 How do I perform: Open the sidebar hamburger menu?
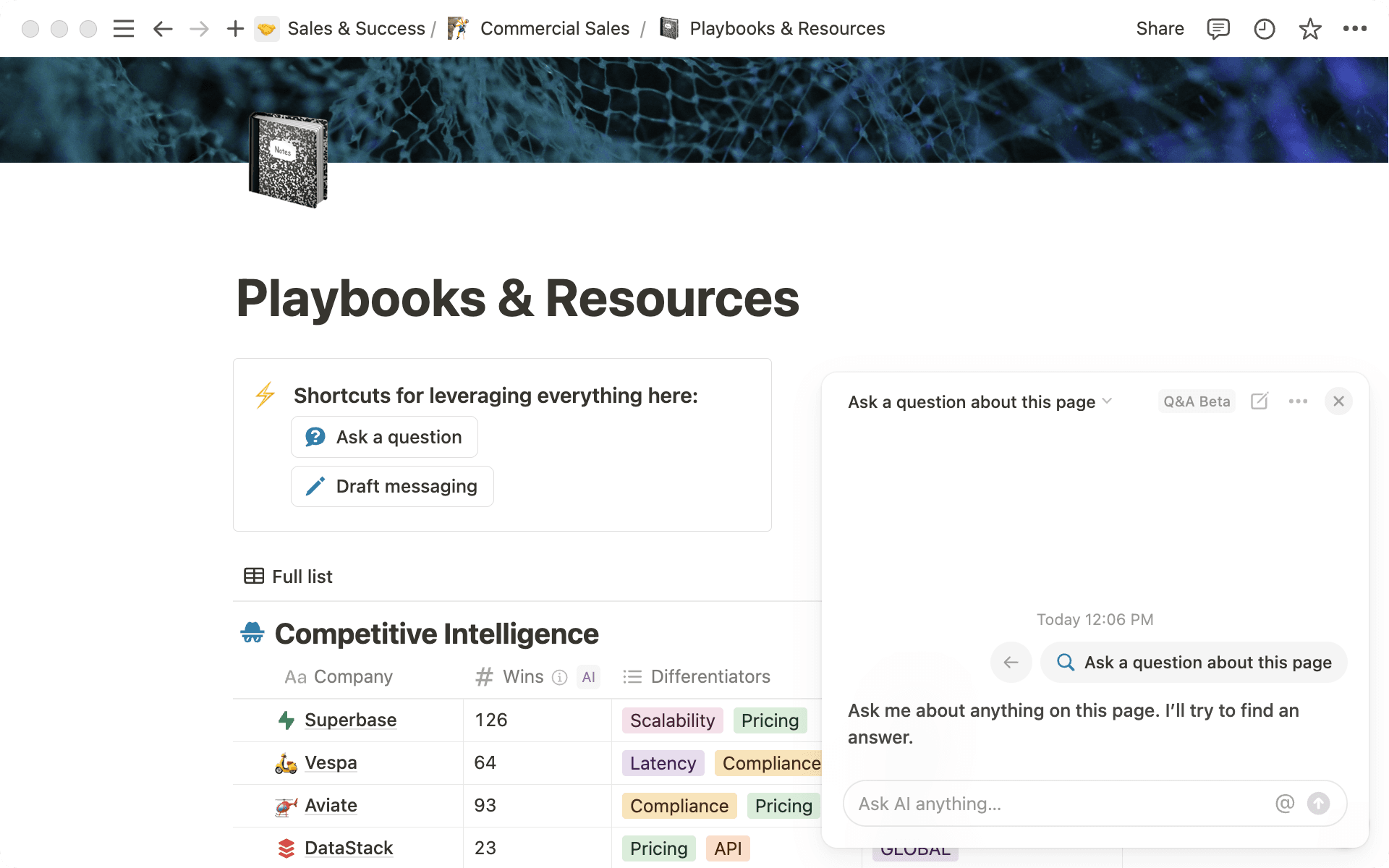pos(124,29)
